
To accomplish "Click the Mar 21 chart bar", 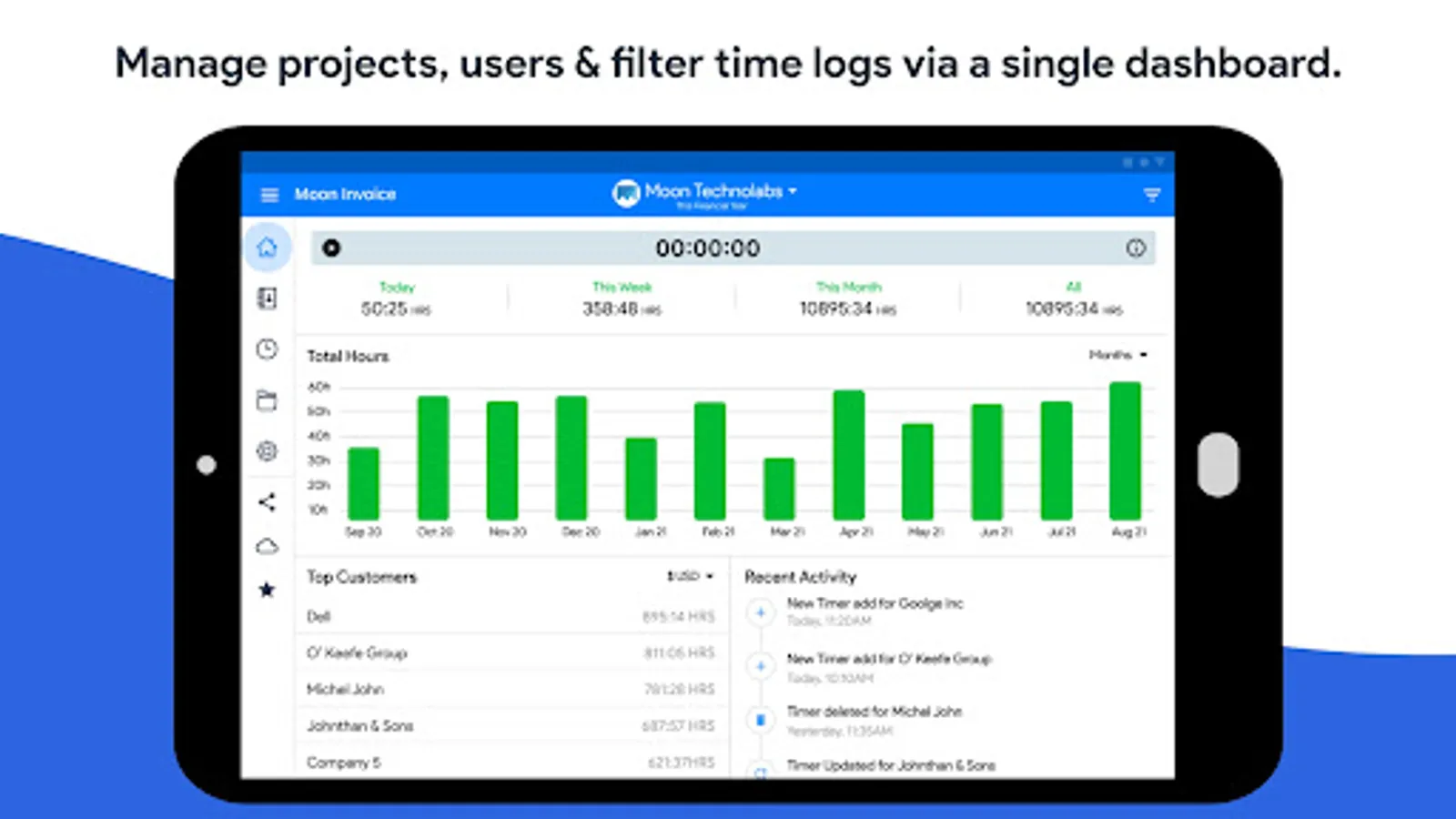I will click(779, 490).
